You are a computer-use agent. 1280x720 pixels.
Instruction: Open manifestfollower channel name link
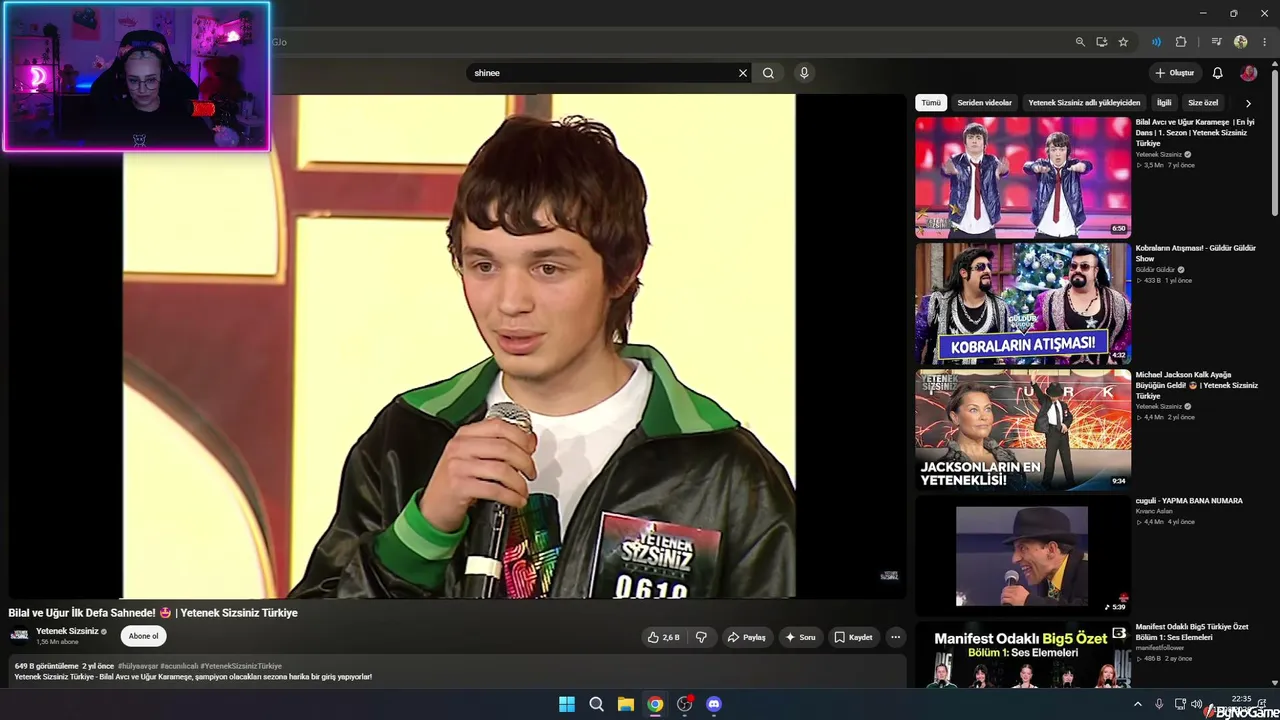coord(1160,648)
